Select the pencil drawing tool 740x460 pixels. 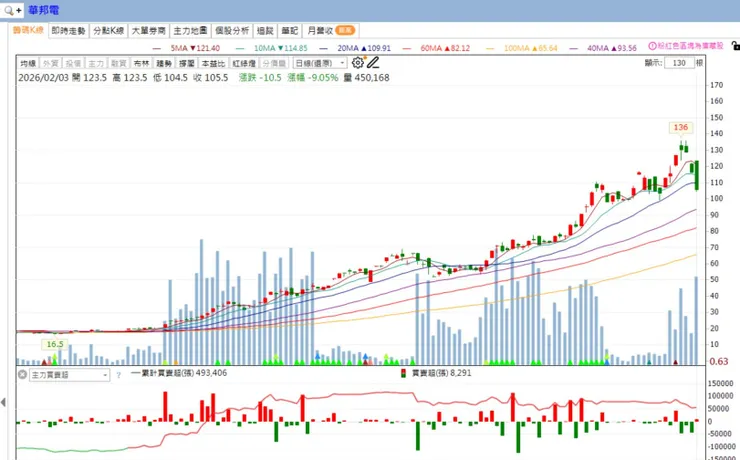373,62
